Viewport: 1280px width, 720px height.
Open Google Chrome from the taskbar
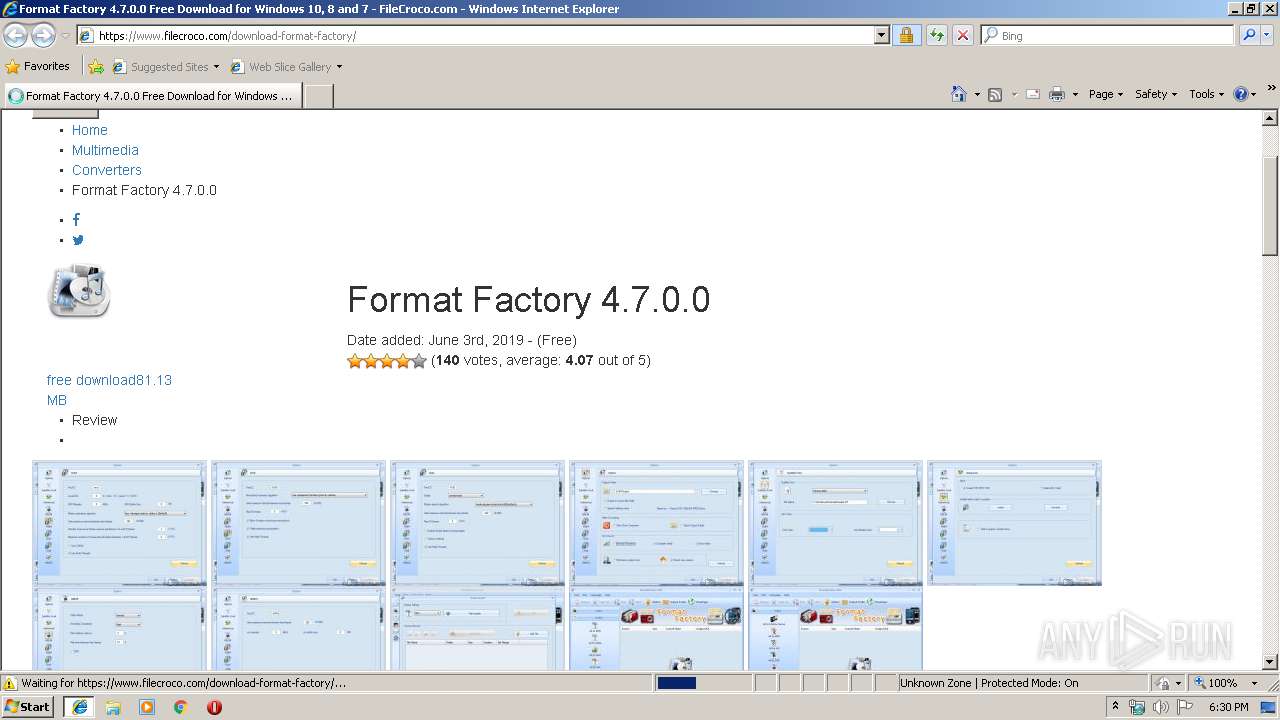coord(181,707)
